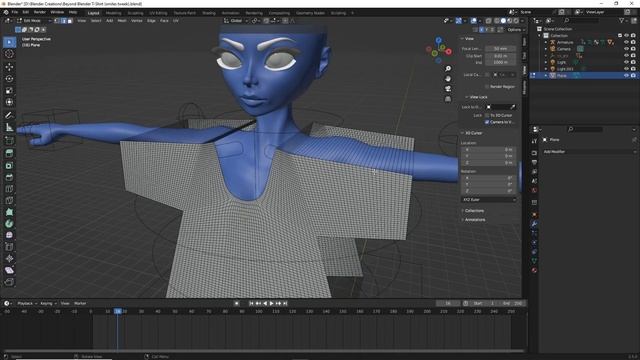Viewport: 640px width, 360px height.
Task: Enable Lock To 3D Cursor checkbox
Action: pyautogui.click(x=487, y=116)
